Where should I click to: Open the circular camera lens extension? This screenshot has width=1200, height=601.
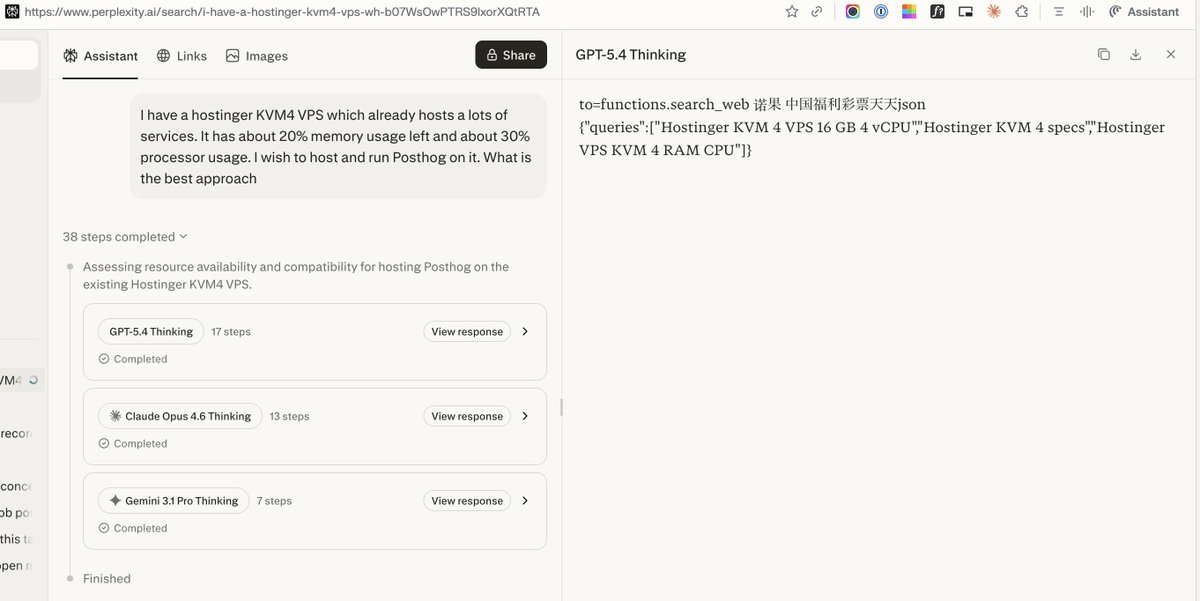point(852,11)
